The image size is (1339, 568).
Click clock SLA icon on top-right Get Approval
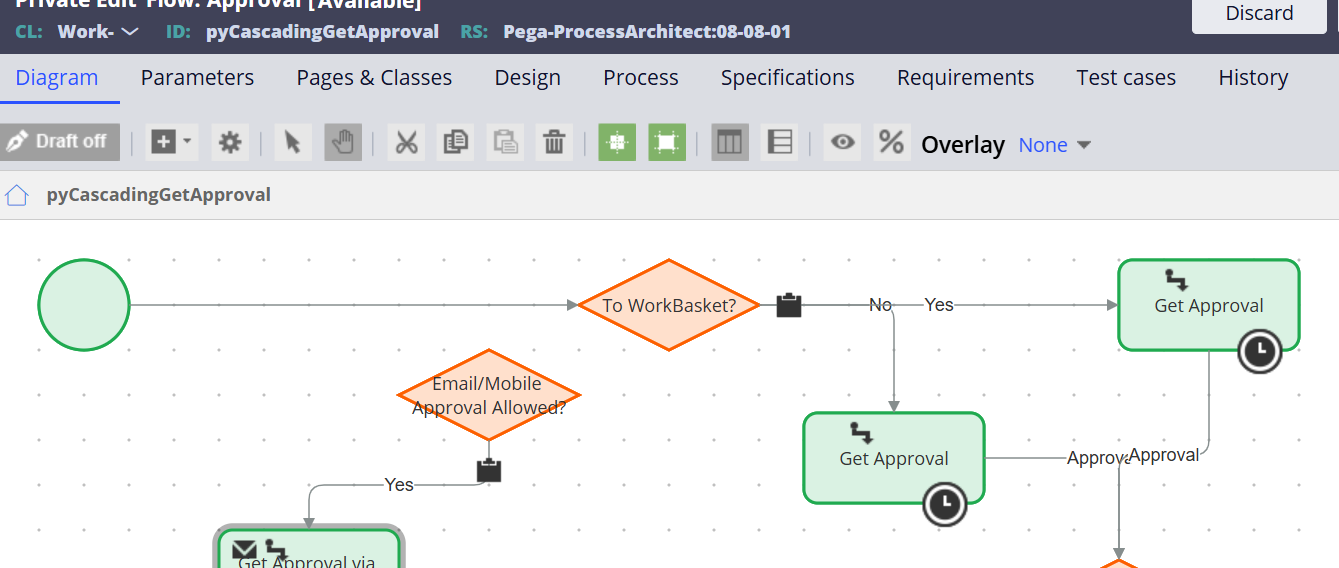pos(1260,351)
